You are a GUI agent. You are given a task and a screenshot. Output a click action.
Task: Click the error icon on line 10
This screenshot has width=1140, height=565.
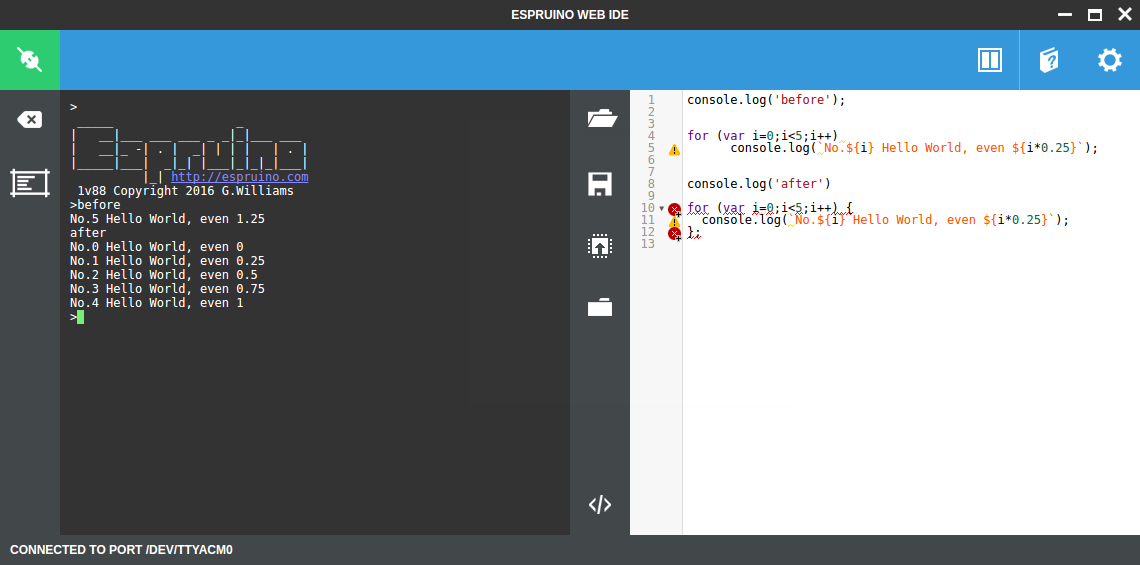[675, 209]
